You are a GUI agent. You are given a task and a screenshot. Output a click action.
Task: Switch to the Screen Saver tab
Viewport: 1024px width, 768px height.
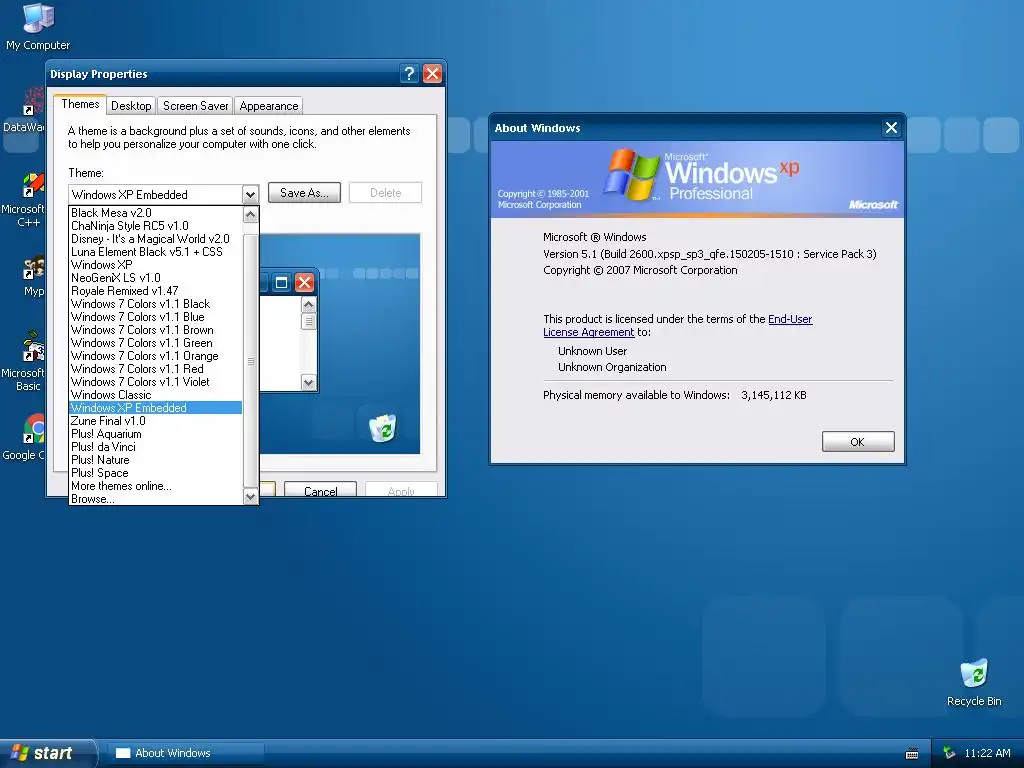pos(195,106)
